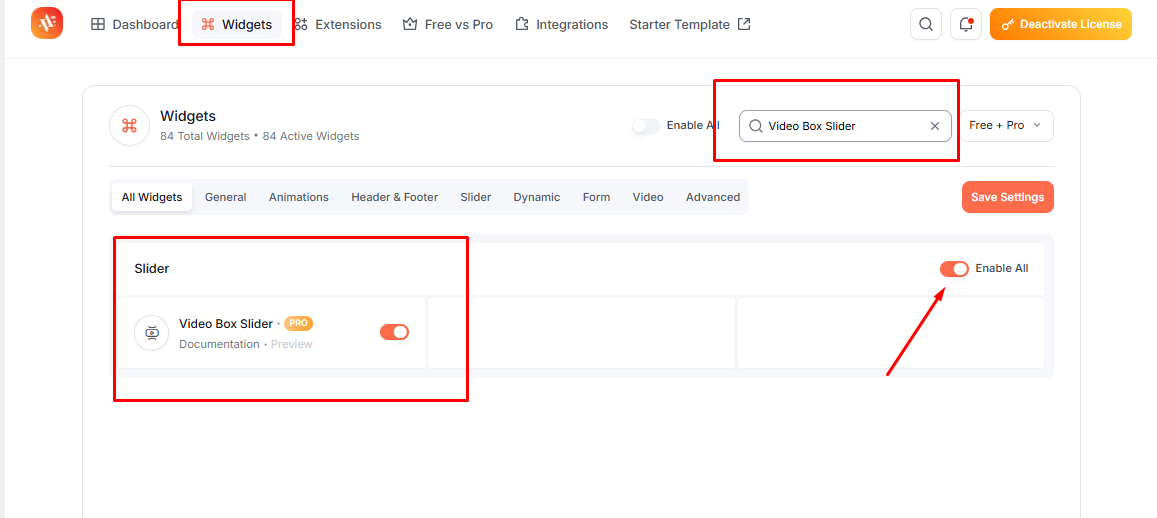The height and width of the screenshot is (518, 1157).
Task: Switch to the Animations tab
Action: [299, 197]
